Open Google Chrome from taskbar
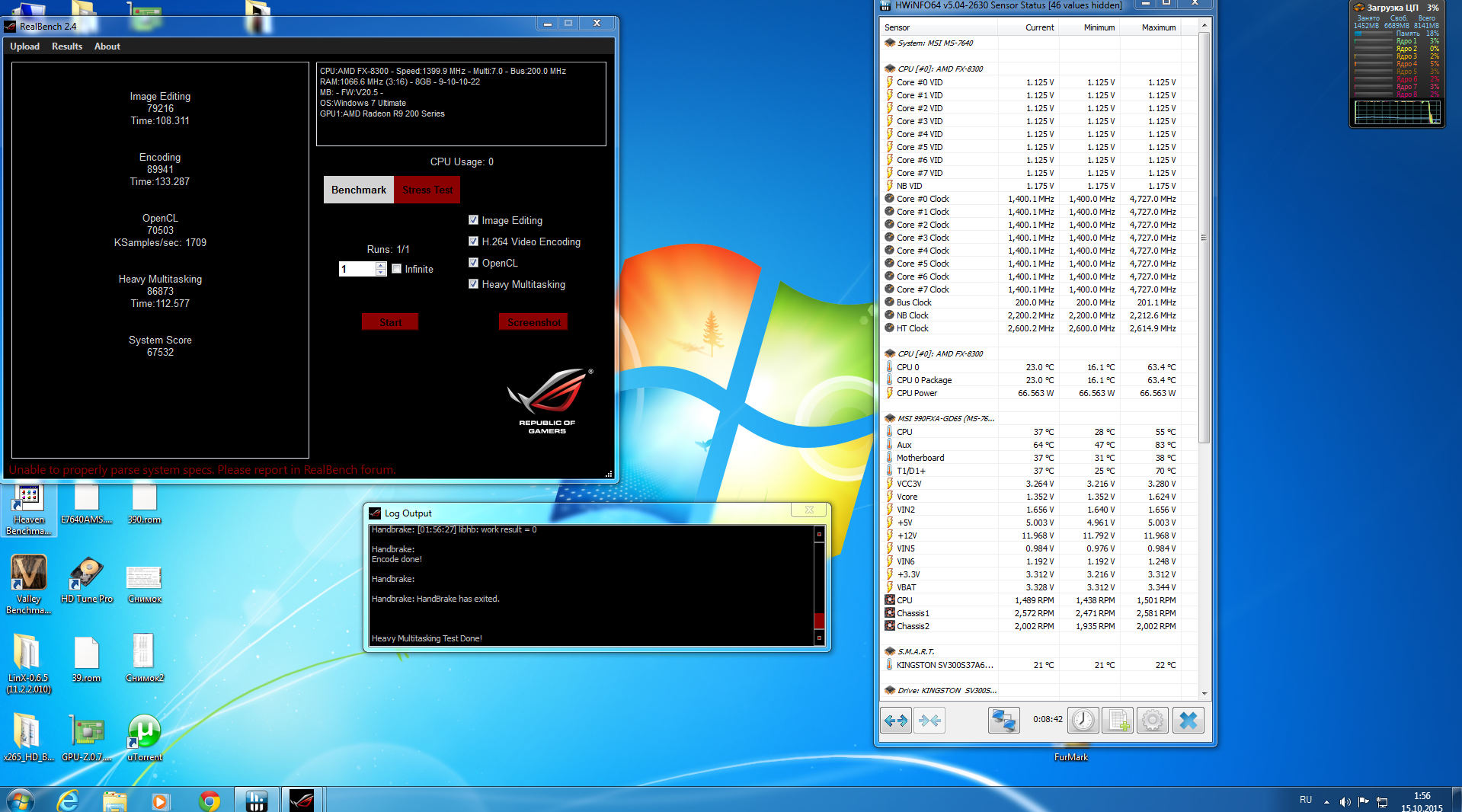1462x812 pixels. tap(210, 801)
